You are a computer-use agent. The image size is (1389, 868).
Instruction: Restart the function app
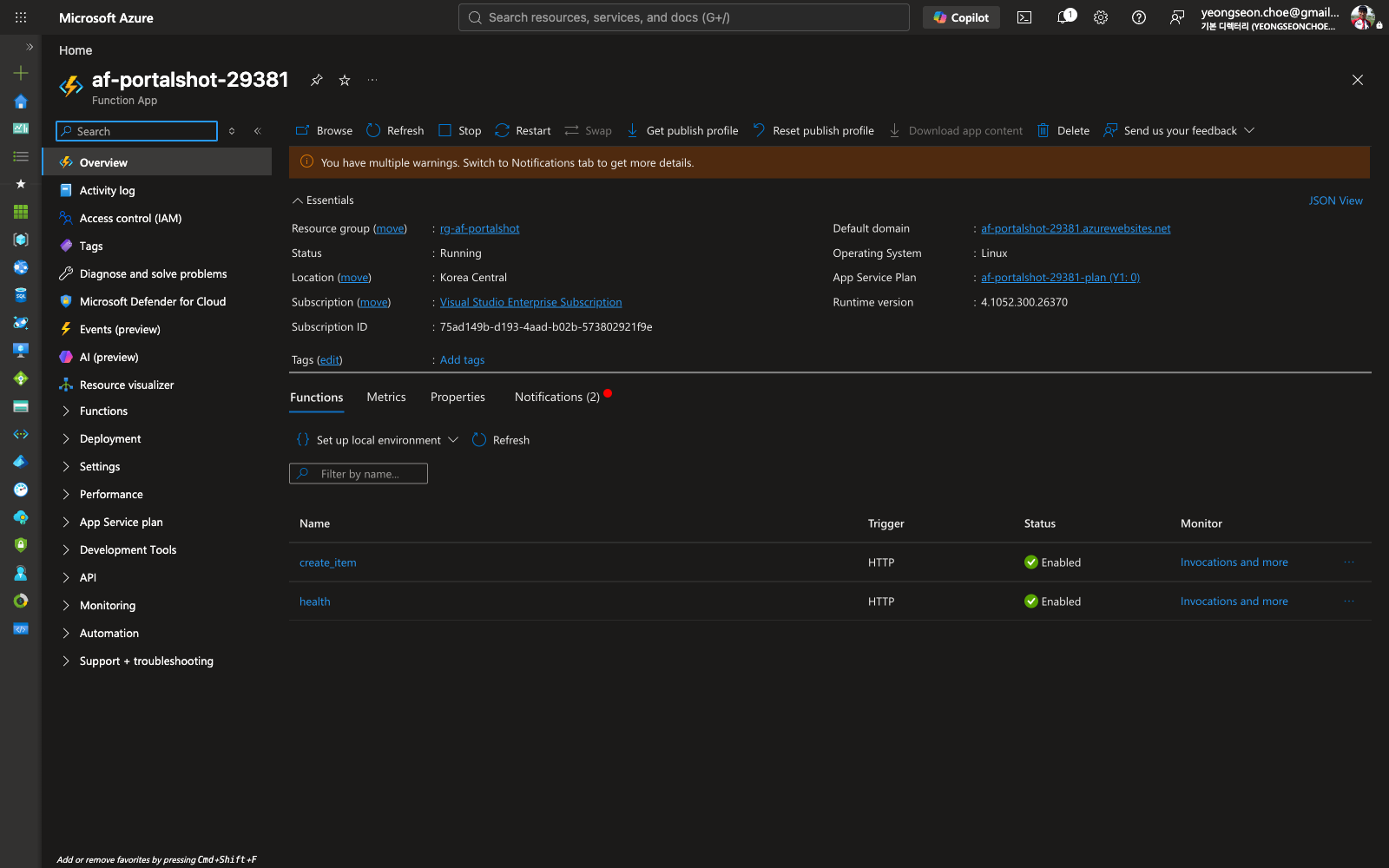523,131
